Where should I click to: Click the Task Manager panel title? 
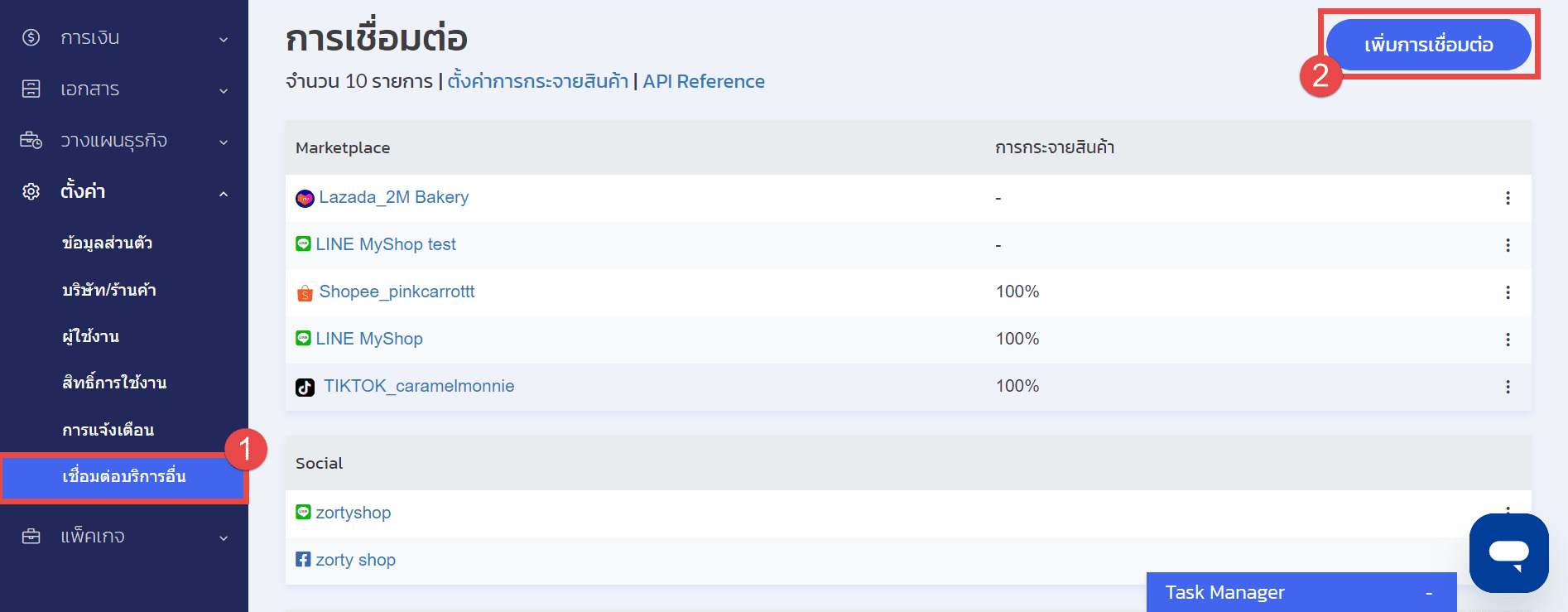tap(1225, 592)
